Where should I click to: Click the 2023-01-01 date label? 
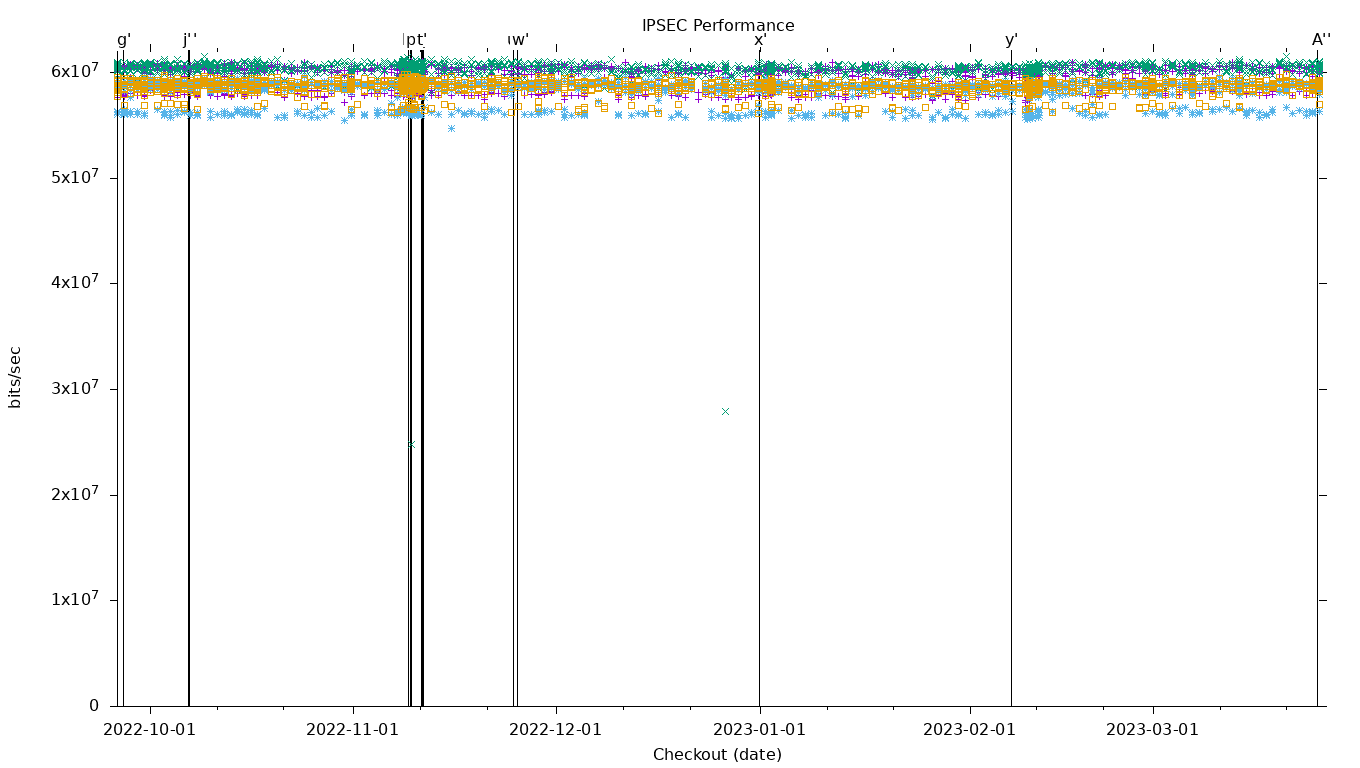coord(760,730)
